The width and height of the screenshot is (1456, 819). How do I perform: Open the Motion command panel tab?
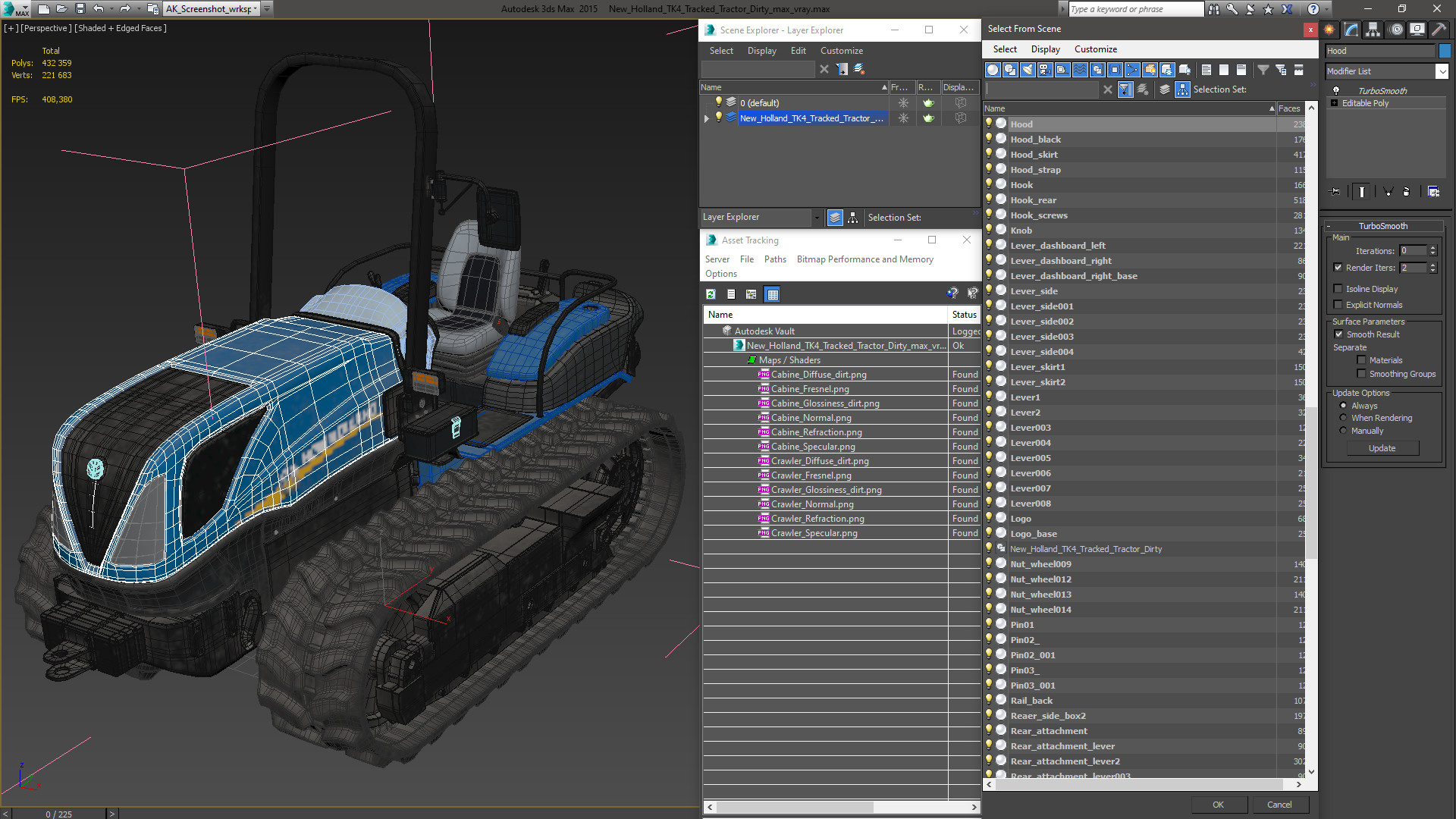coord(1395,30)
